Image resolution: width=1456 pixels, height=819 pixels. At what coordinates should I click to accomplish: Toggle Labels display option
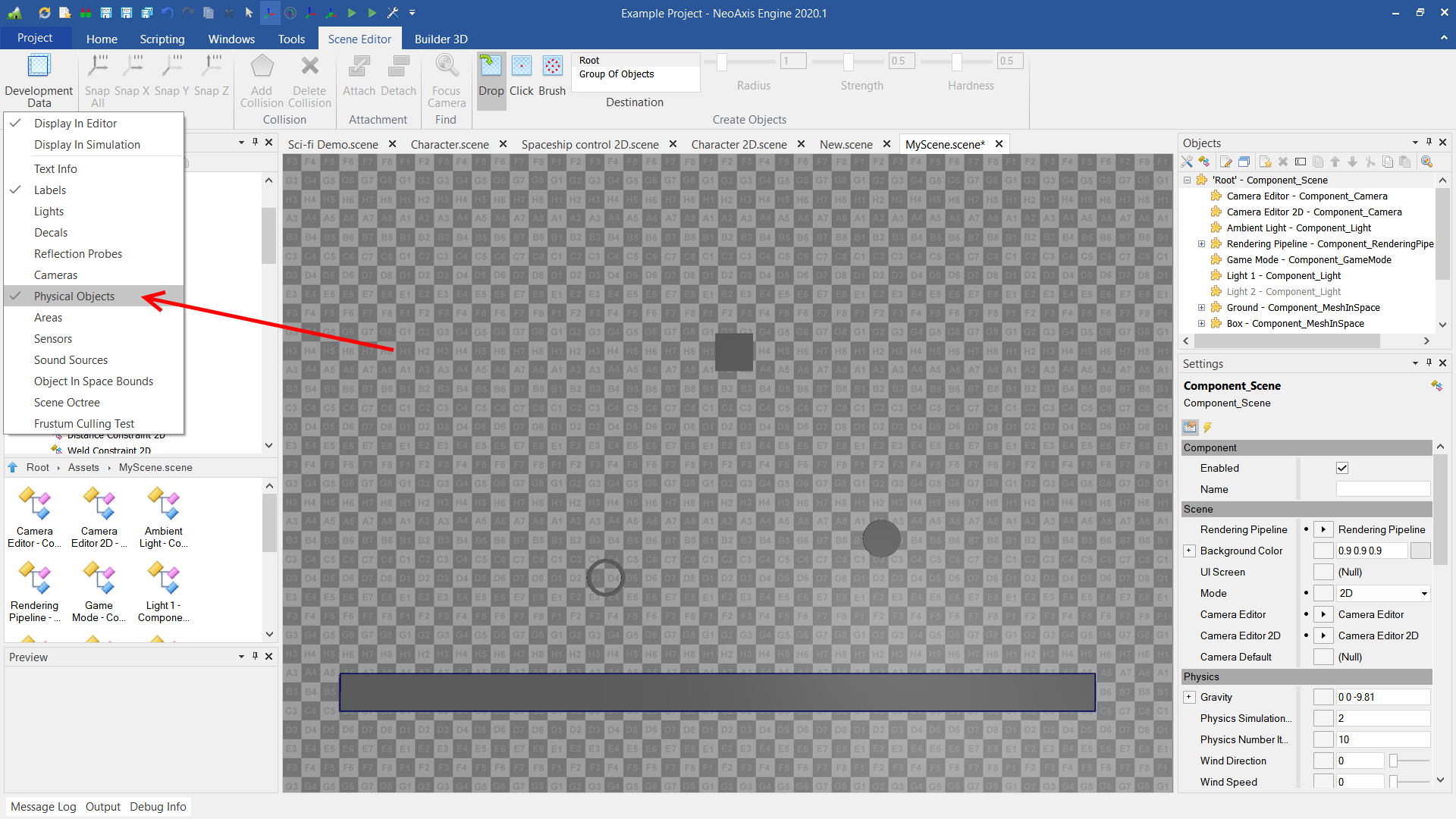(x=50, y=190)
